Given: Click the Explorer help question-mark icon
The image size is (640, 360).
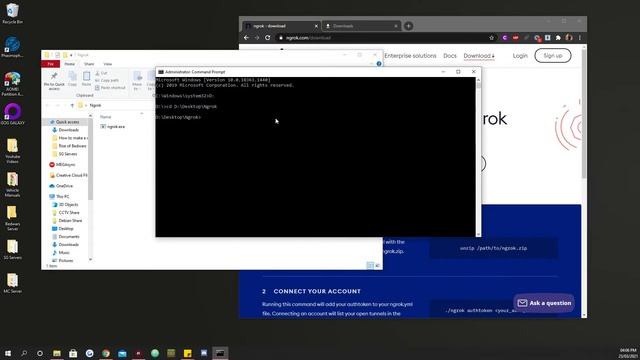Looking at the screenshot, I should click(x=379, y=64).
